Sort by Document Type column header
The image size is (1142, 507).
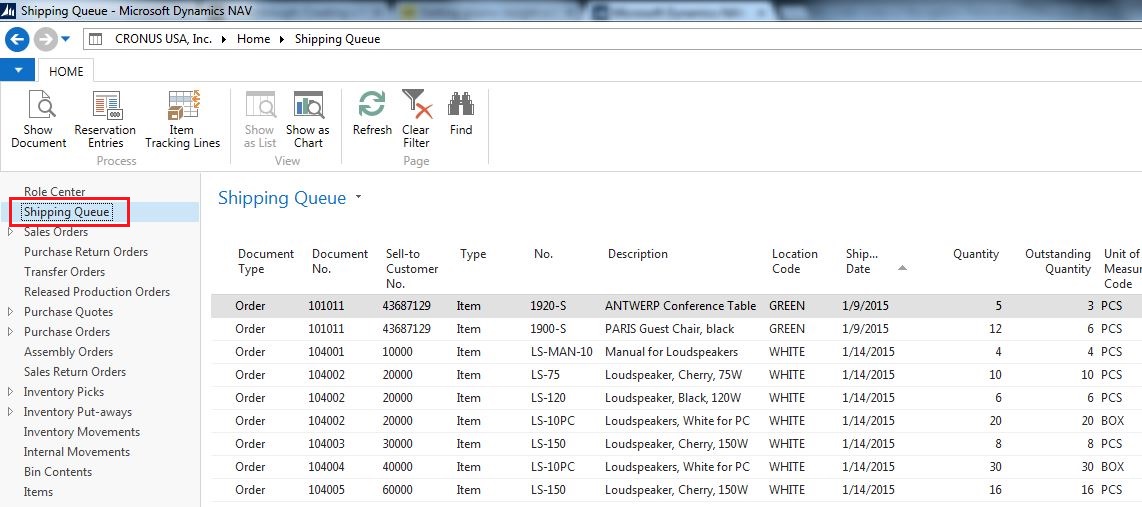[266, 262]
